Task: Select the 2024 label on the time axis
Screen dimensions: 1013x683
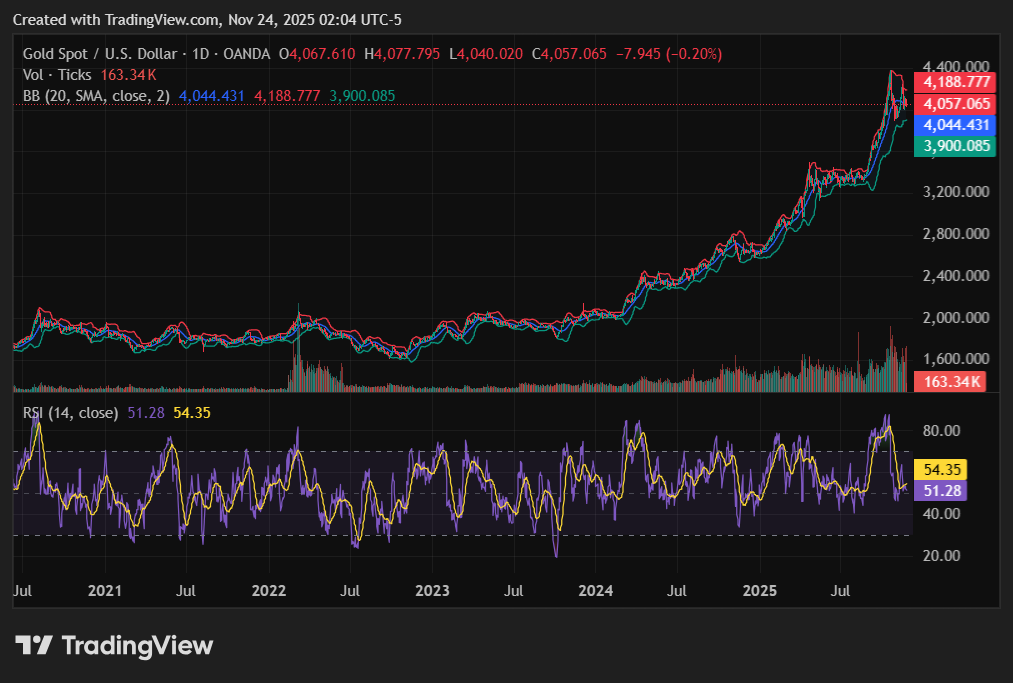Action: click(596, 592)
